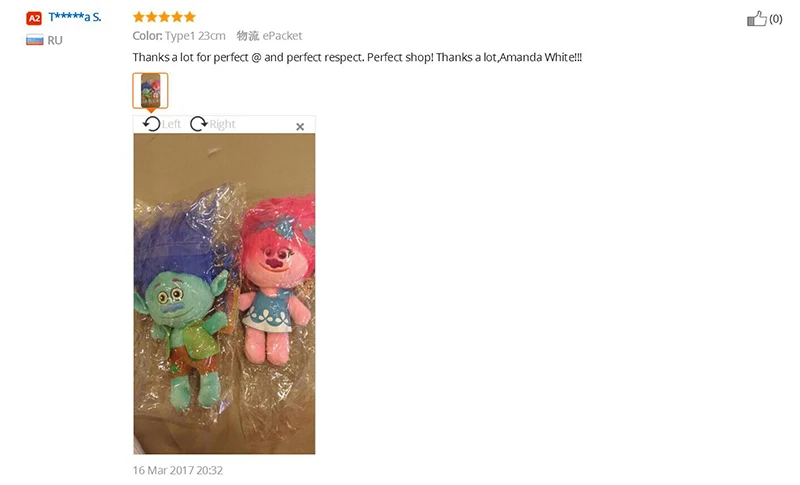This screenshot has height=485, width=800.
Task: Click the third orange rating star
Action: (x=164, y=17)
